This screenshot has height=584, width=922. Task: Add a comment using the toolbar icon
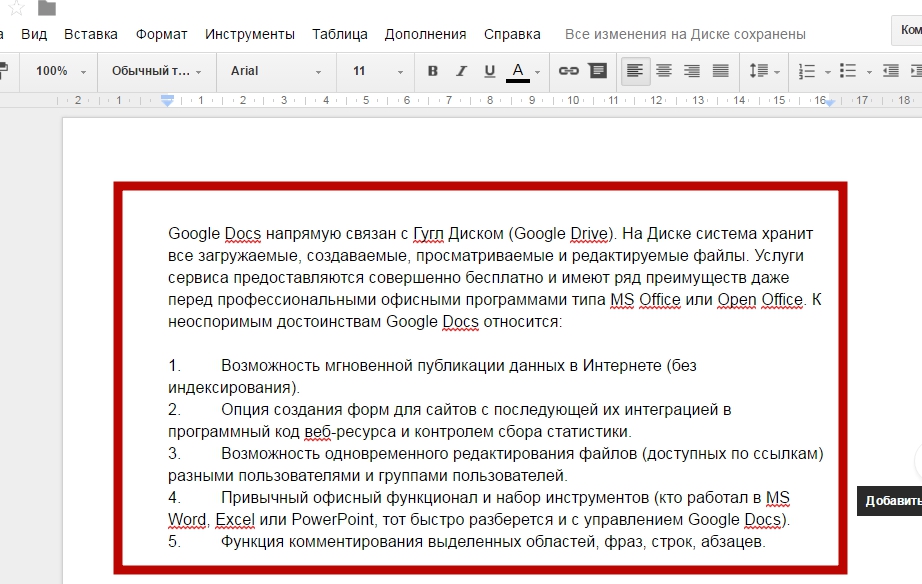click(597, 71)
